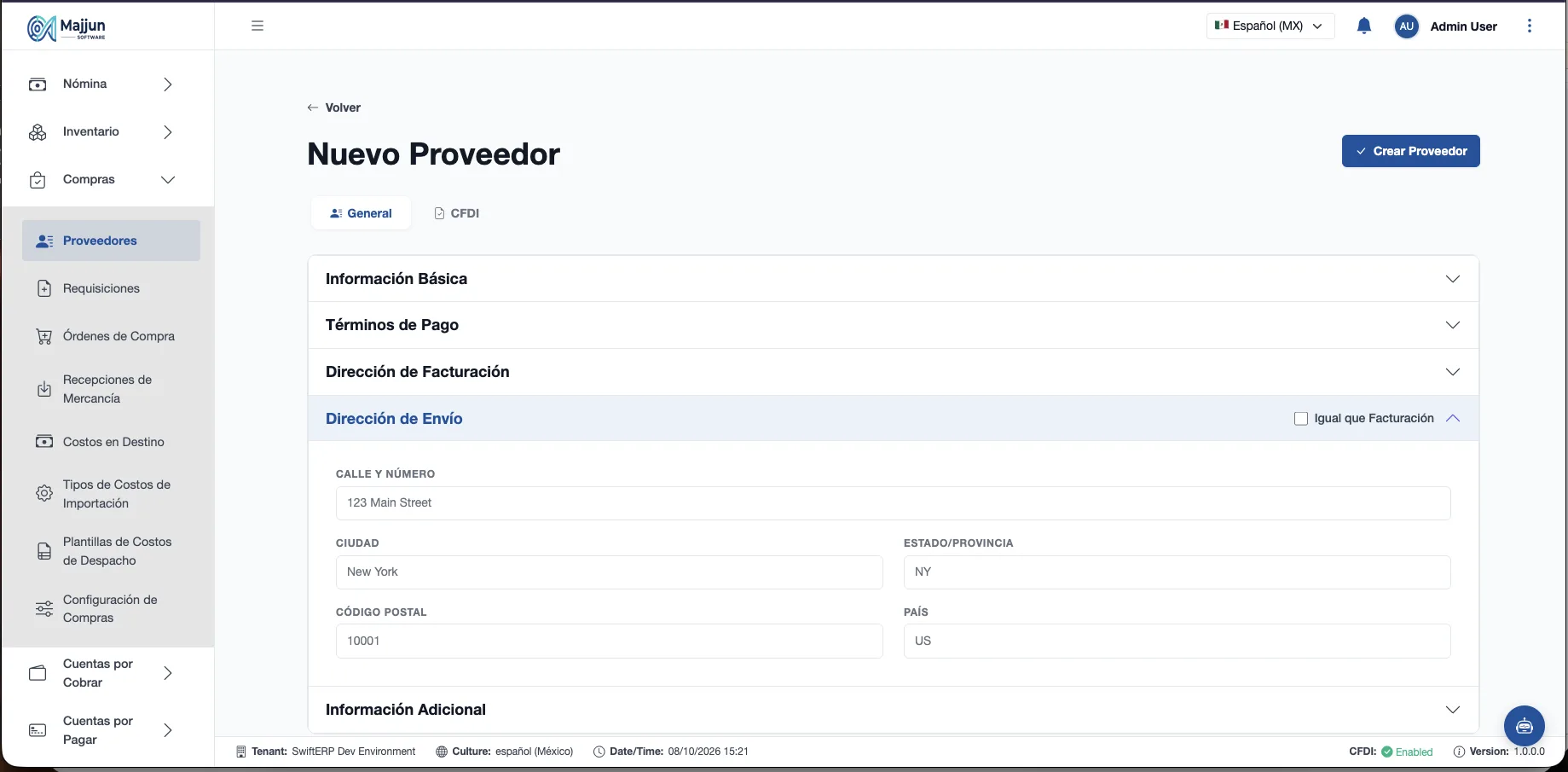Image resolution: width=1568 pixels, height=772 pixels.
Task: Go back using the Volver link
Action: (333, 107)
